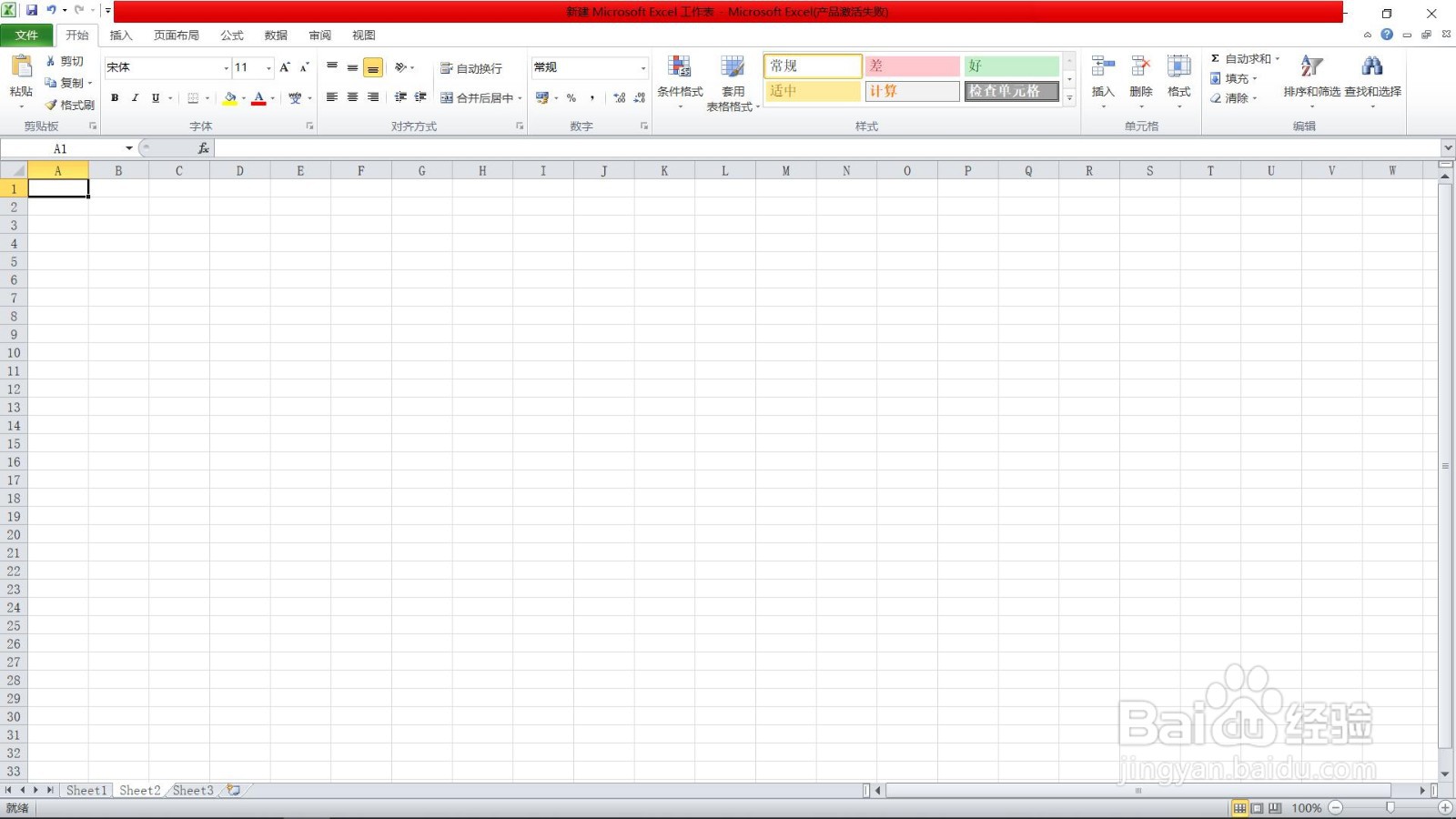Toggle Wrap Text (自动换行)

pyautogui.click(x=471, y=68)
